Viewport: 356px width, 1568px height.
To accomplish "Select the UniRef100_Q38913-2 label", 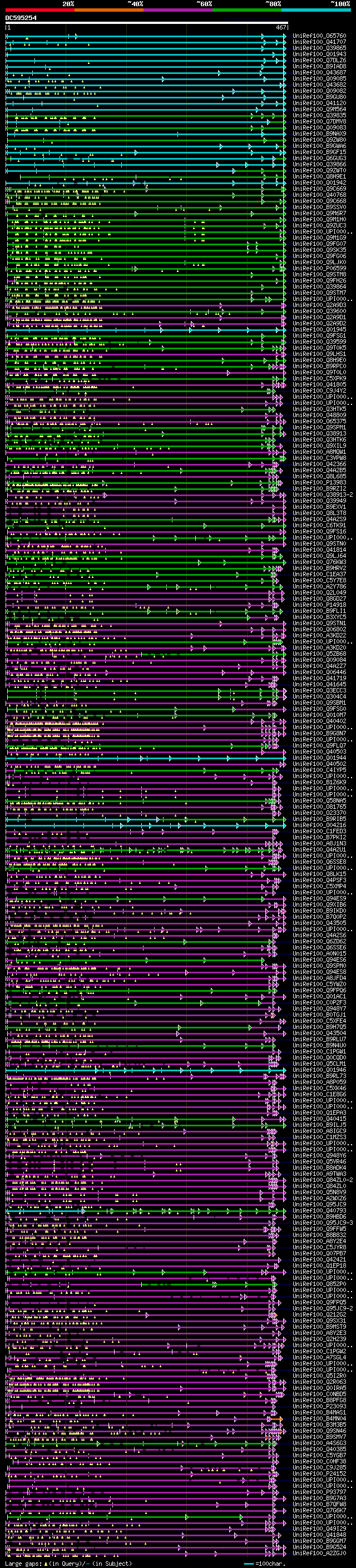I will coord(323,495).
